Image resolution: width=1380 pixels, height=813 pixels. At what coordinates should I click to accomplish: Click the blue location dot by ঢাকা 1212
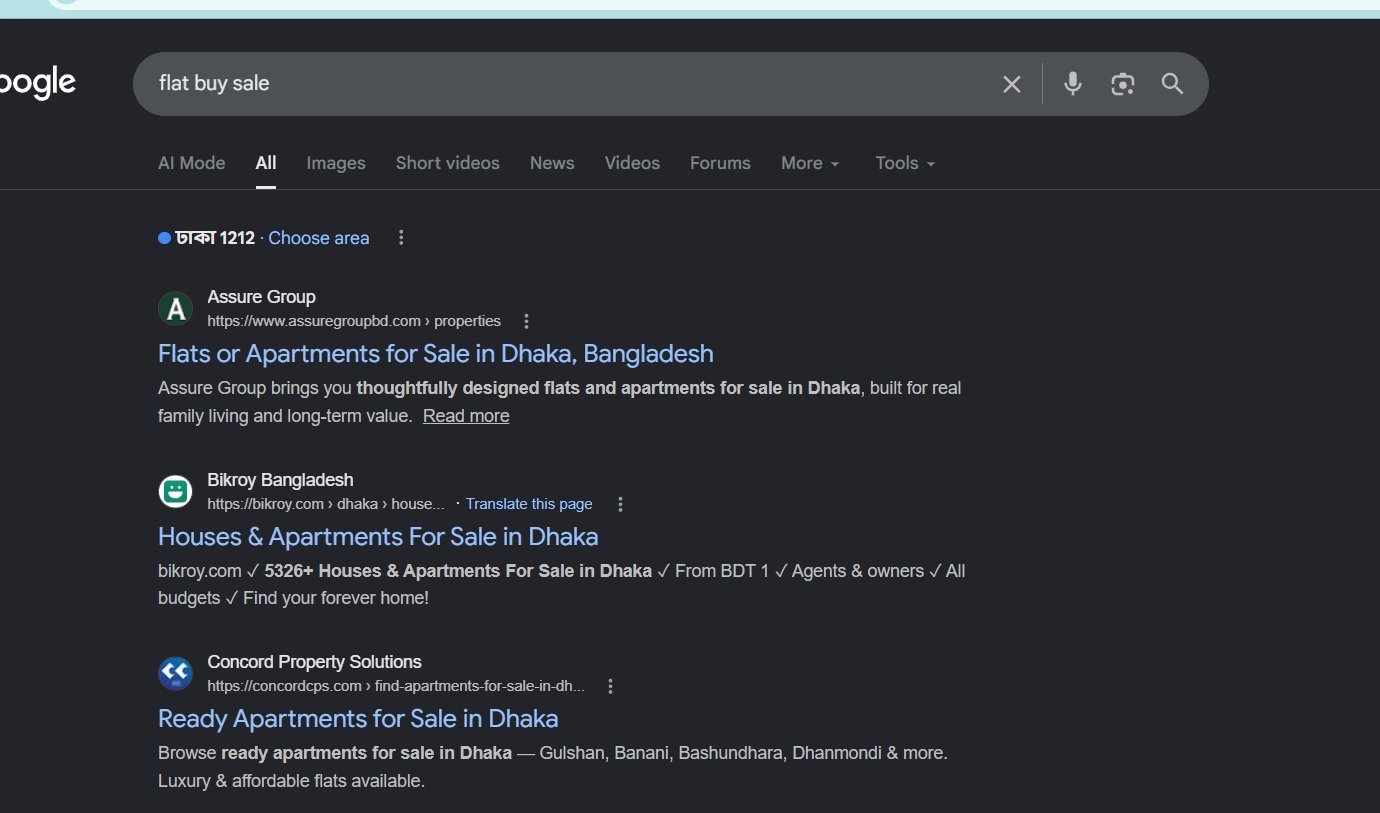[164, 238]
